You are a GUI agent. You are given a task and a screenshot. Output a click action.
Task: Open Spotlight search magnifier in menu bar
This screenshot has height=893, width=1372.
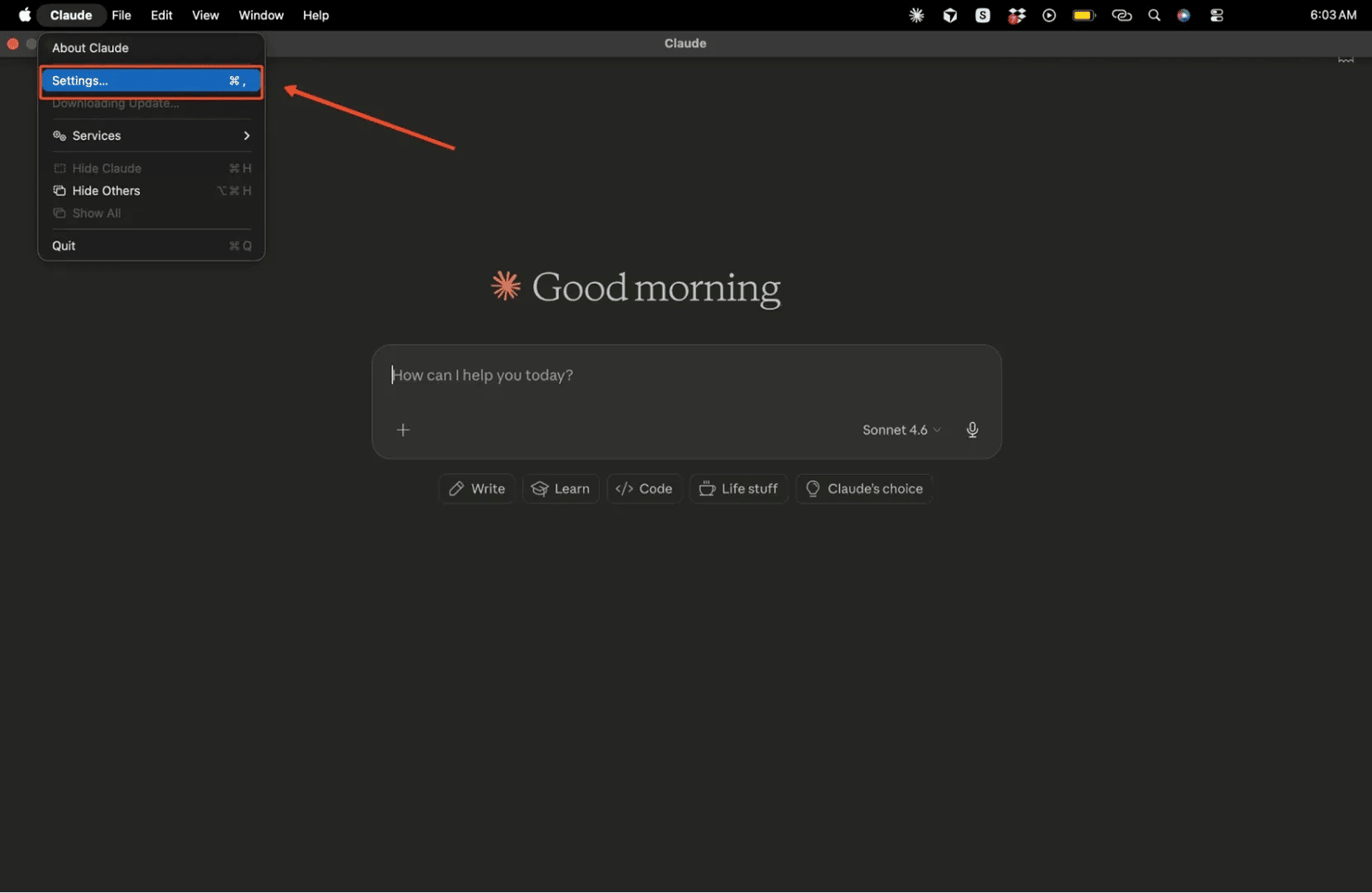[x=1153, y=15]
